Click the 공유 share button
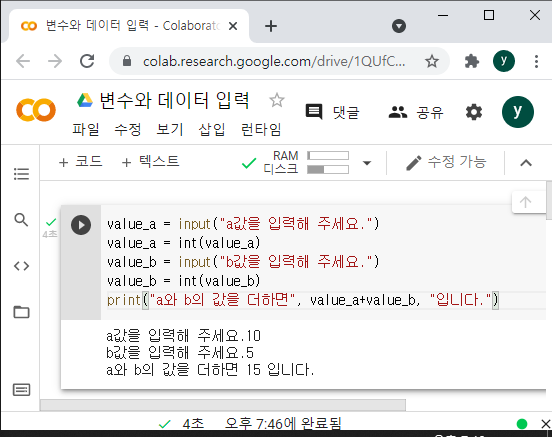 (416, 112)
